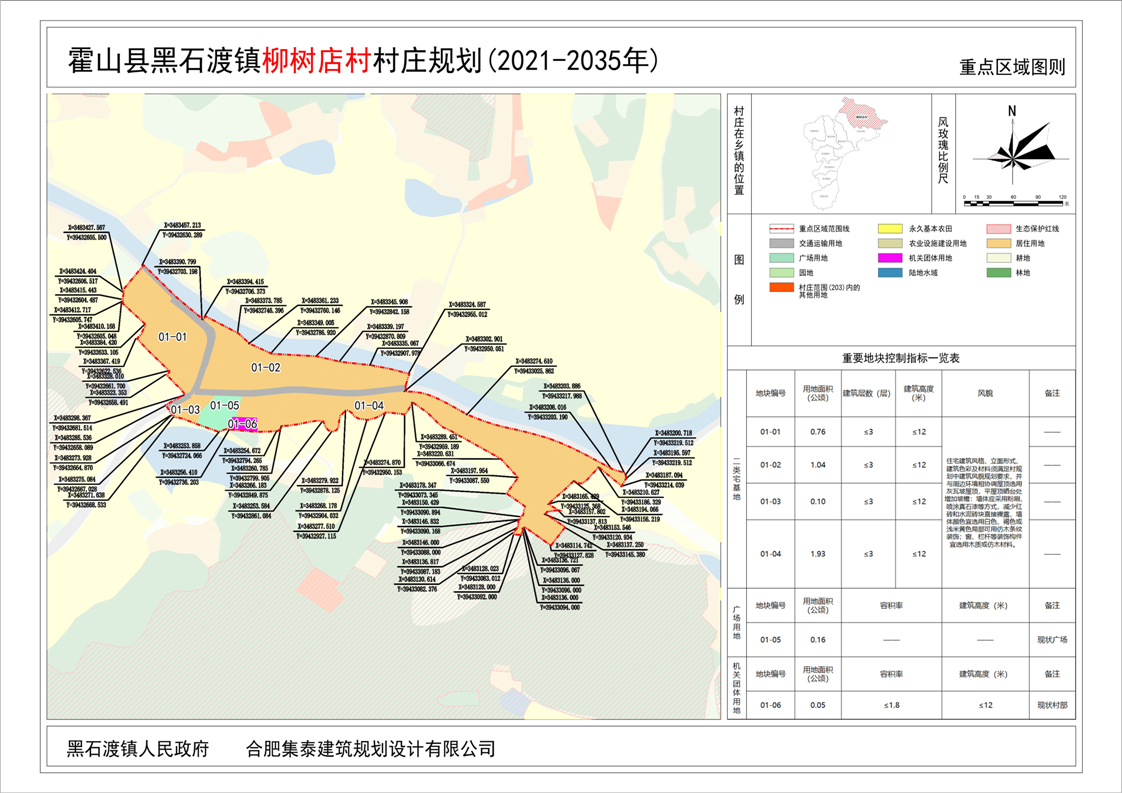Viewport: 1122px width, 793px height.
Task: Select the yellow 永久基本农田 legend swatch
Action: pyautogui.click(x=889, y=229)
